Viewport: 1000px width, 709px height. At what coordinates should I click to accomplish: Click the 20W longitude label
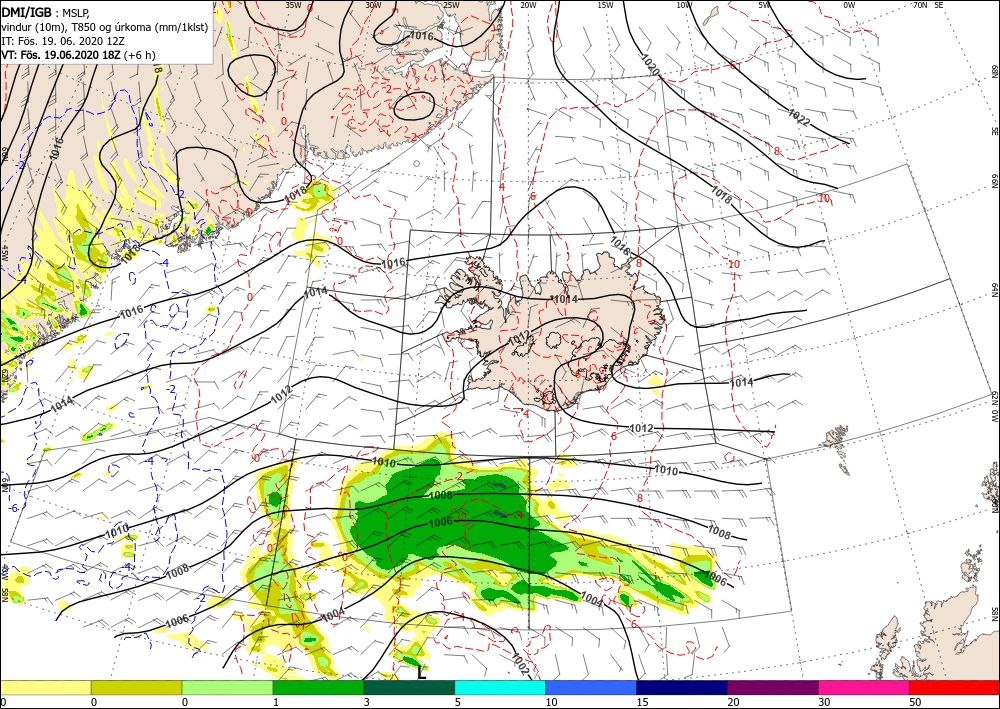click(x=528, y=5)
